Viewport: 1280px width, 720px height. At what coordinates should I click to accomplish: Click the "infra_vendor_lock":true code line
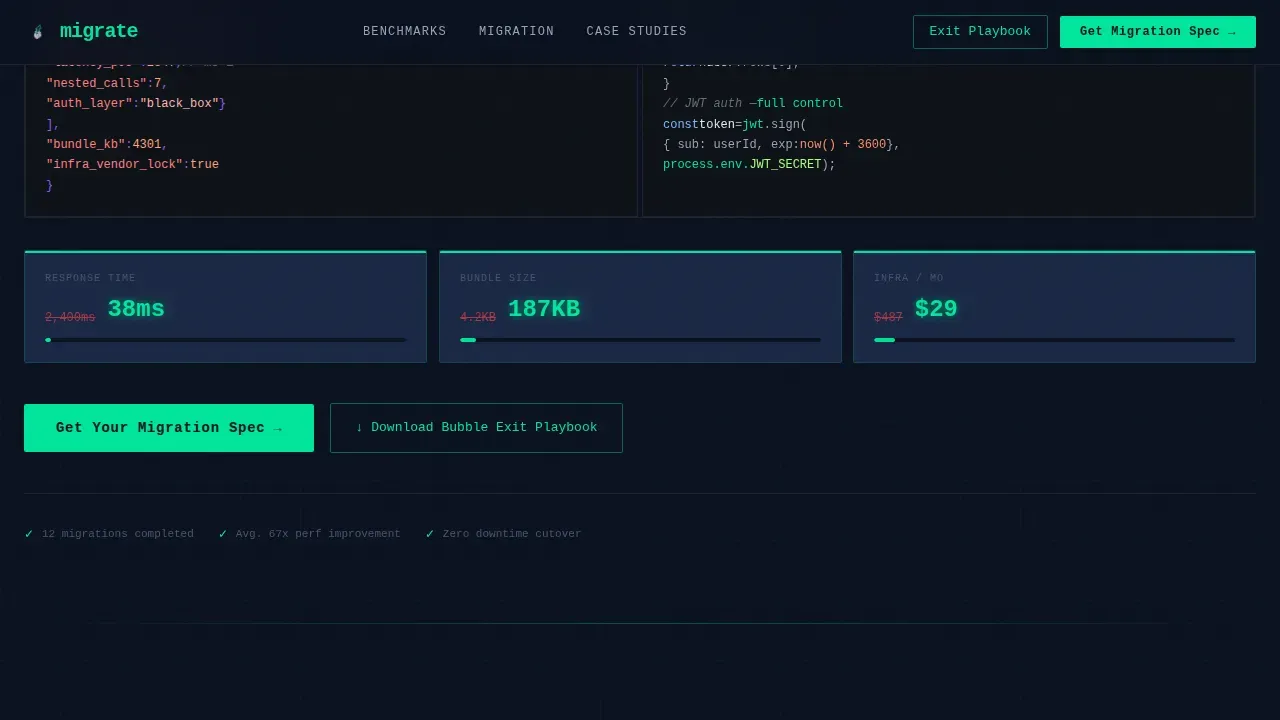[132, 165]
